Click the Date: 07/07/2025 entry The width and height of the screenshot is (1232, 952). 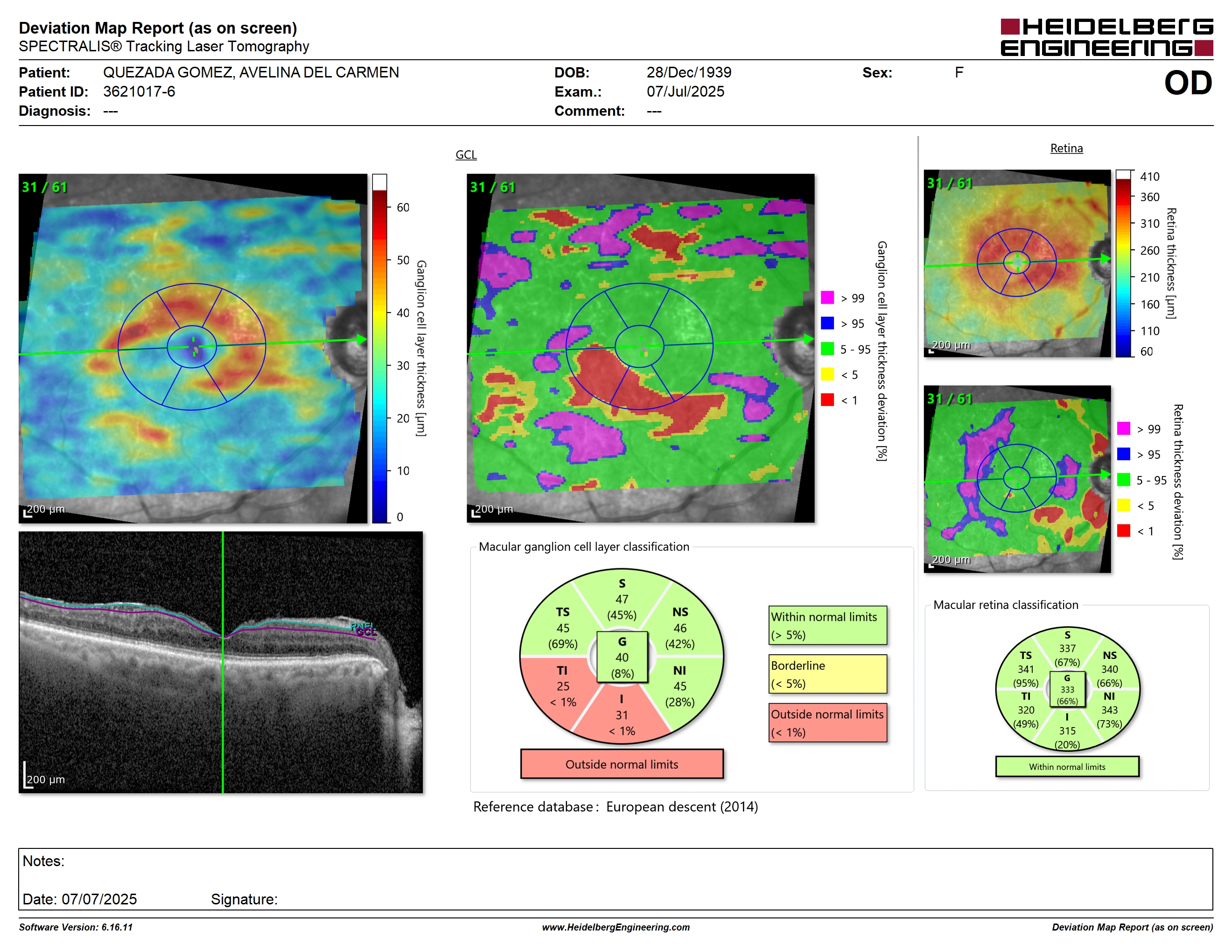(x=79, y=899)
